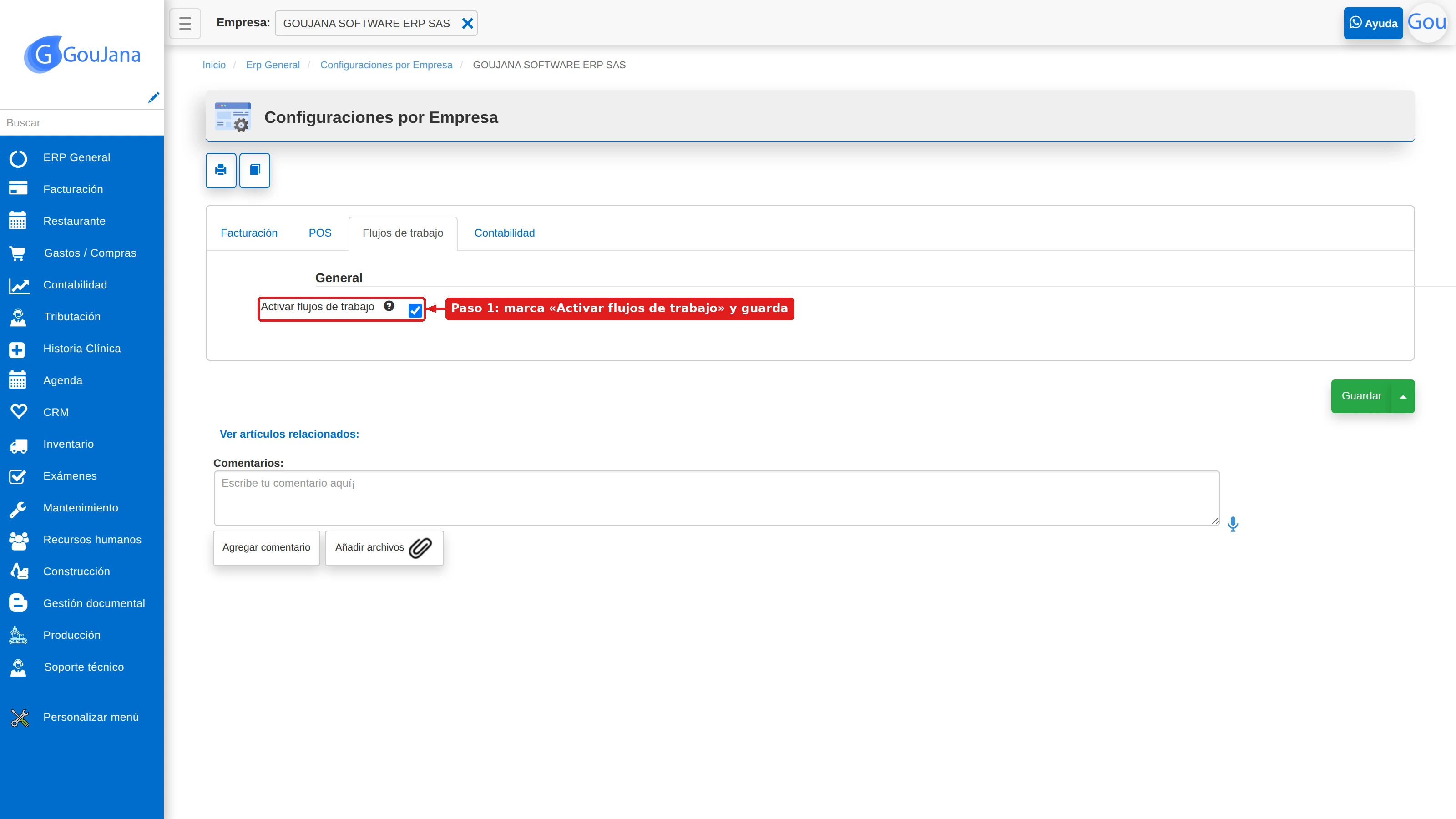The height and width of the screenshot is (819, 1456).
Task: Open Gestión documental menu label
Action: 94,604
